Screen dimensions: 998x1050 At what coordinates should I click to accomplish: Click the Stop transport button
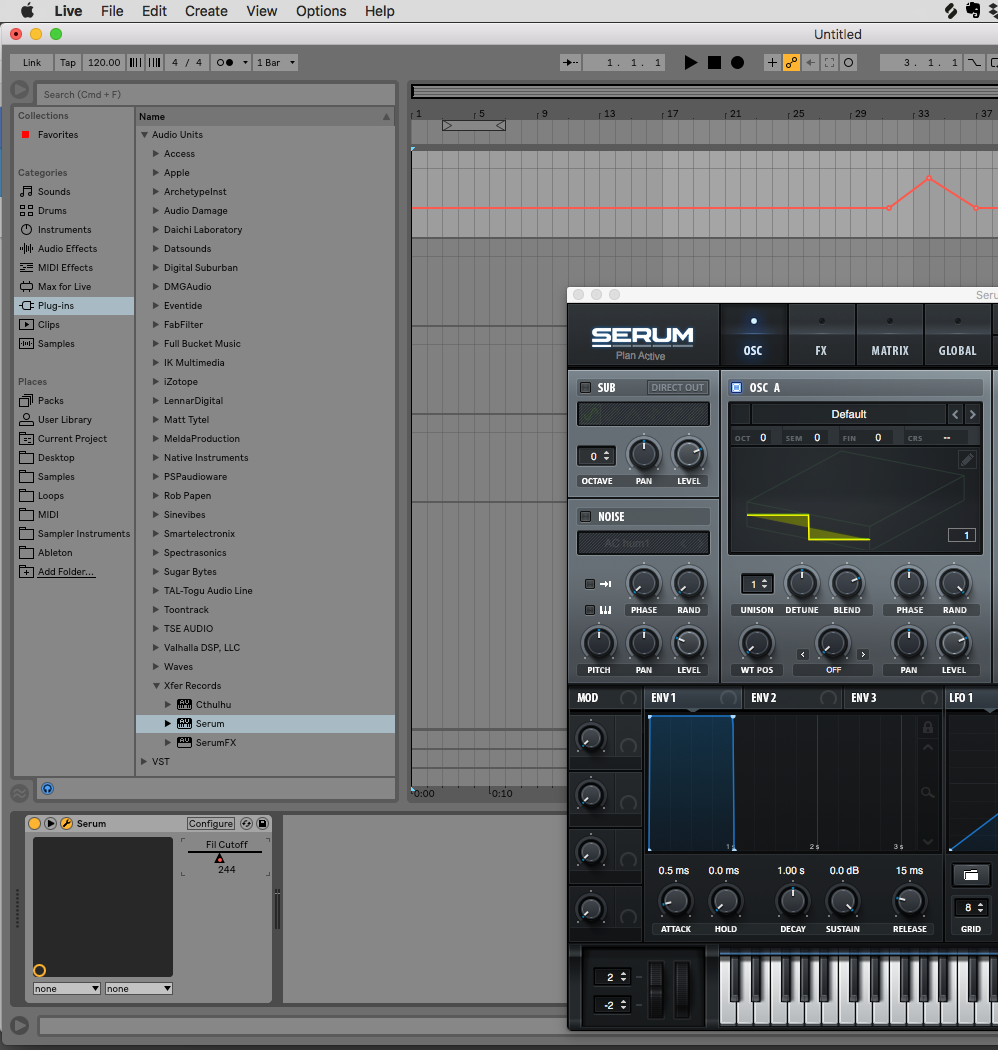click(714, 62)
